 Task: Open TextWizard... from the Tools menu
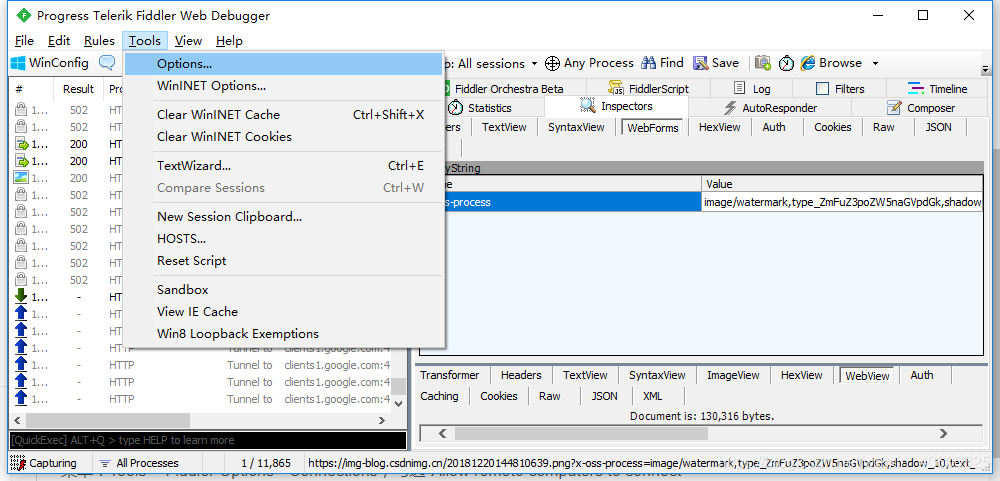pos(284,166)
